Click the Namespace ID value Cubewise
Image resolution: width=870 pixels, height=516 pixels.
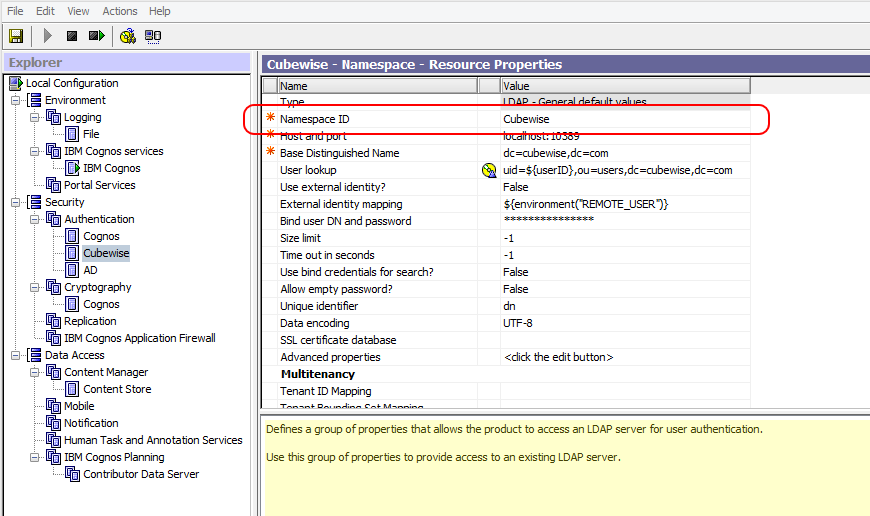click(x=526, y=119)
